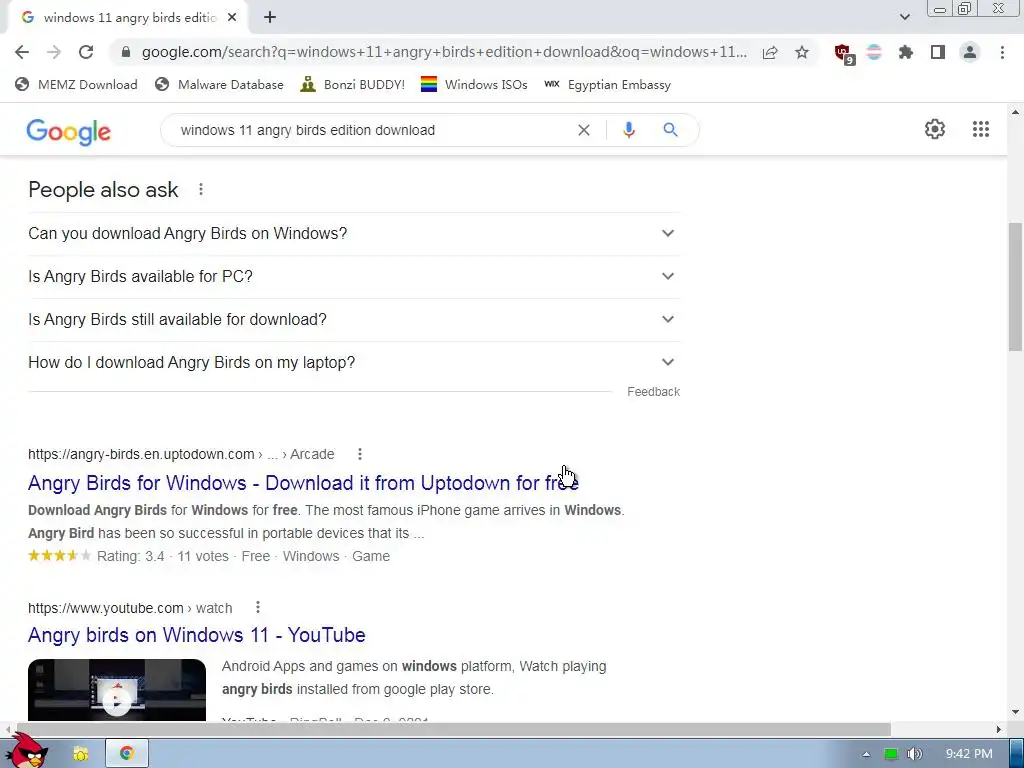Click the 9:42 PM taskbar clock

tap(969, 754)
